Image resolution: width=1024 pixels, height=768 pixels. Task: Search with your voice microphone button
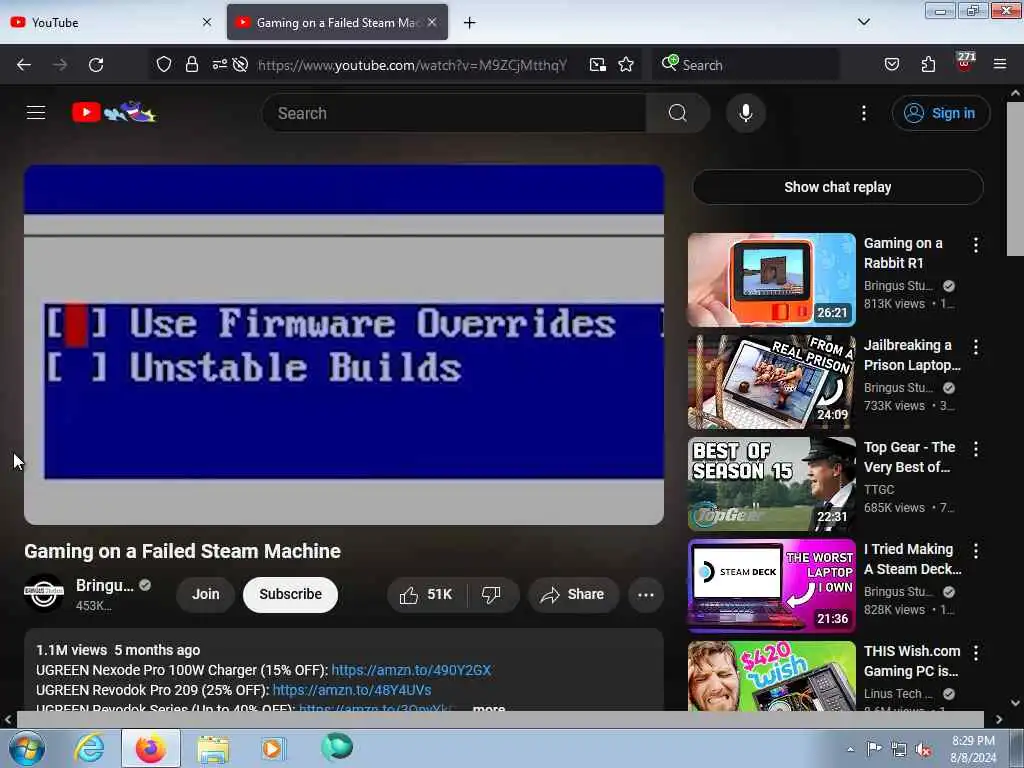pos(746,113)
